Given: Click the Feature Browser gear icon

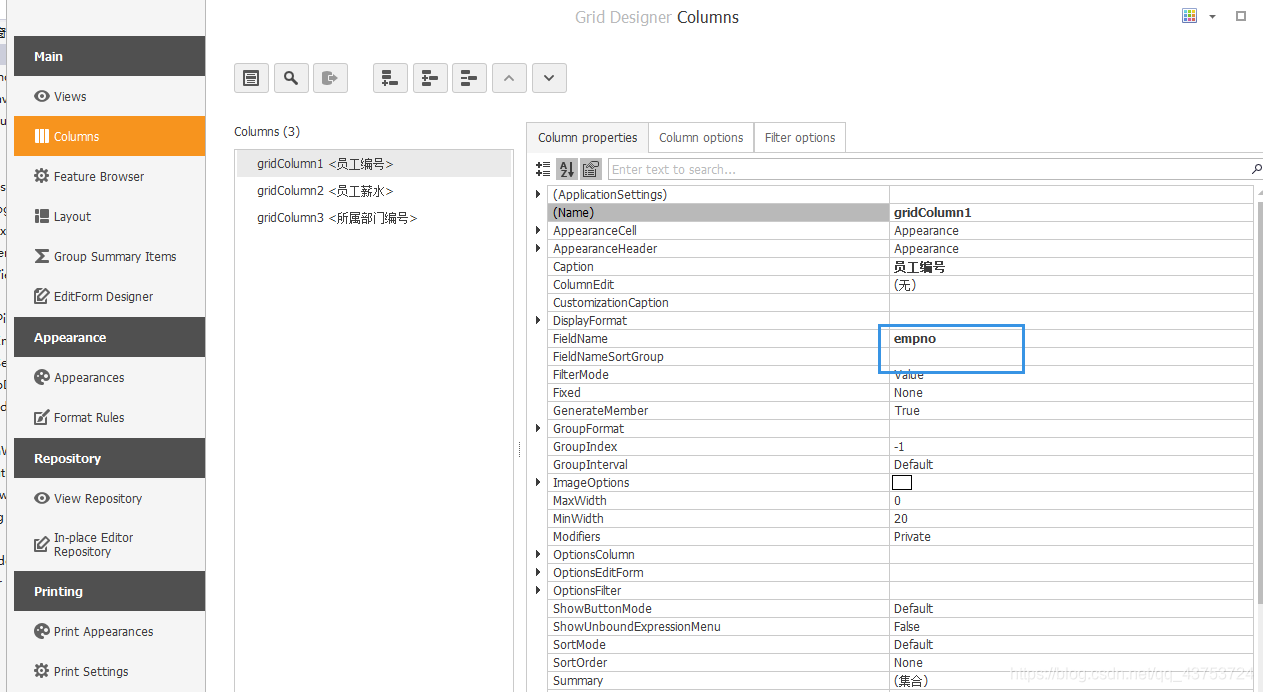Looking at the screenshot, I should pyautogui.click(x=41, y=176).
